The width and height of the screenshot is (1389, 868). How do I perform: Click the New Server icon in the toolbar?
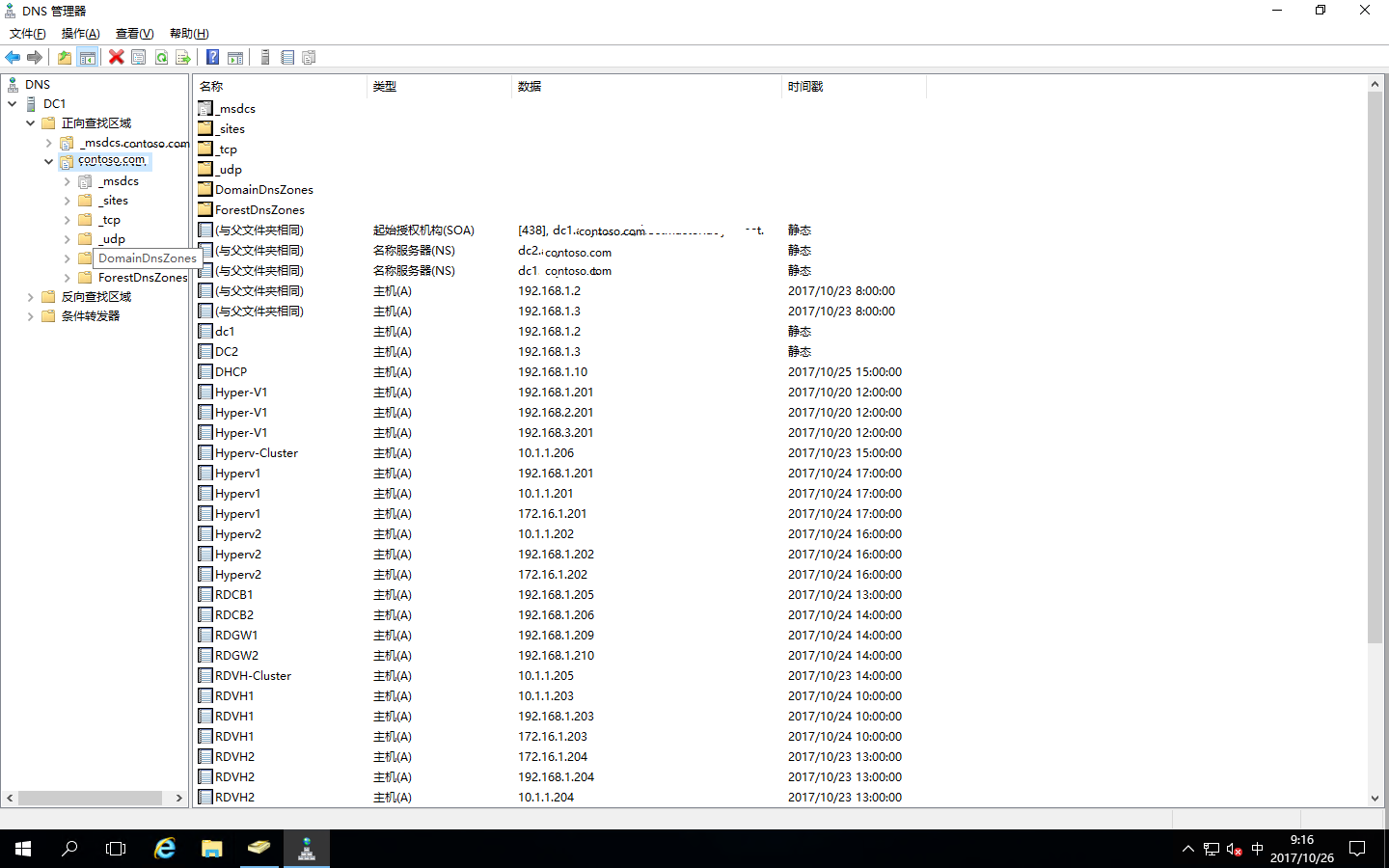(x=264, y=58)
